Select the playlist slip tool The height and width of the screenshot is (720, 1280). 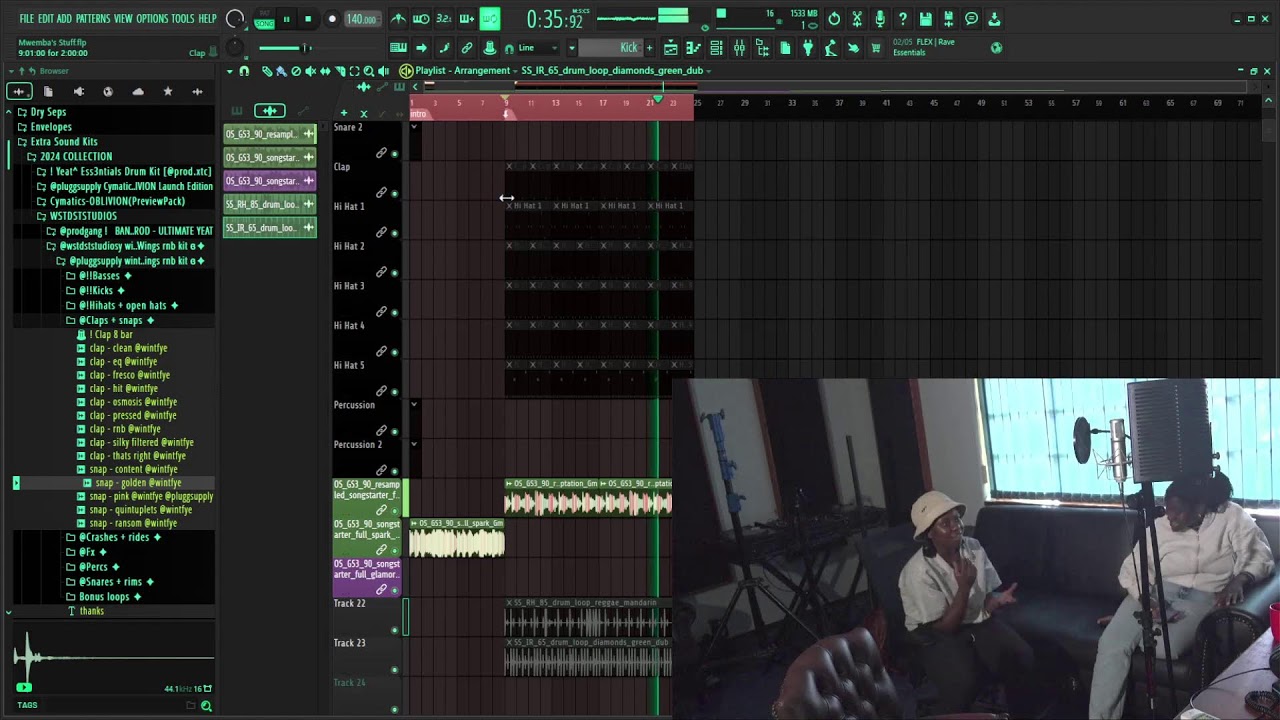click(x=326, y=71)
